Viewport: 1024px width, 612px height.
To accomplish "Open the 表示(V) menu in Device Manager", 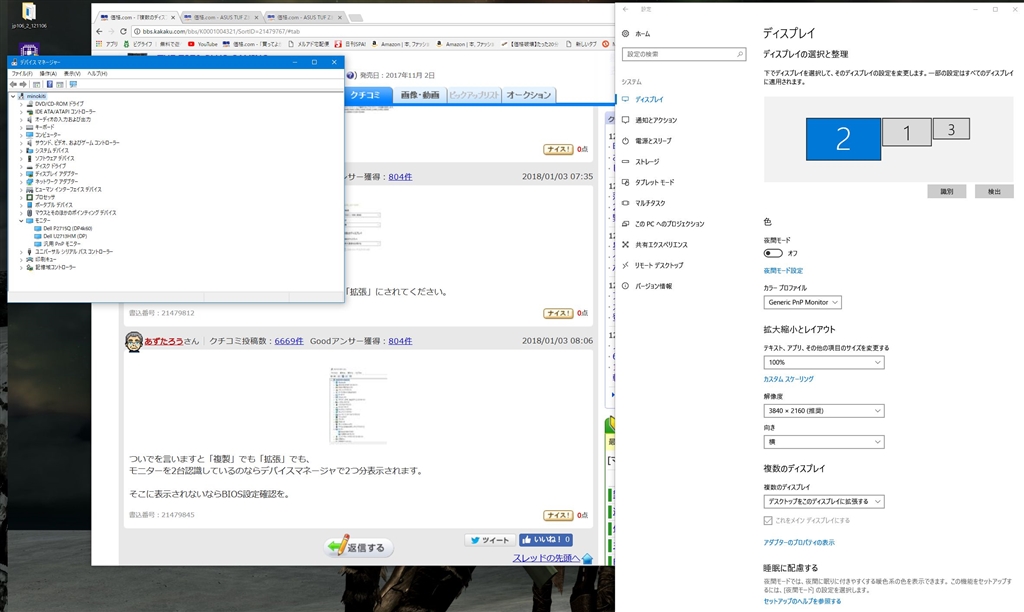I will [x=72, y=74].
